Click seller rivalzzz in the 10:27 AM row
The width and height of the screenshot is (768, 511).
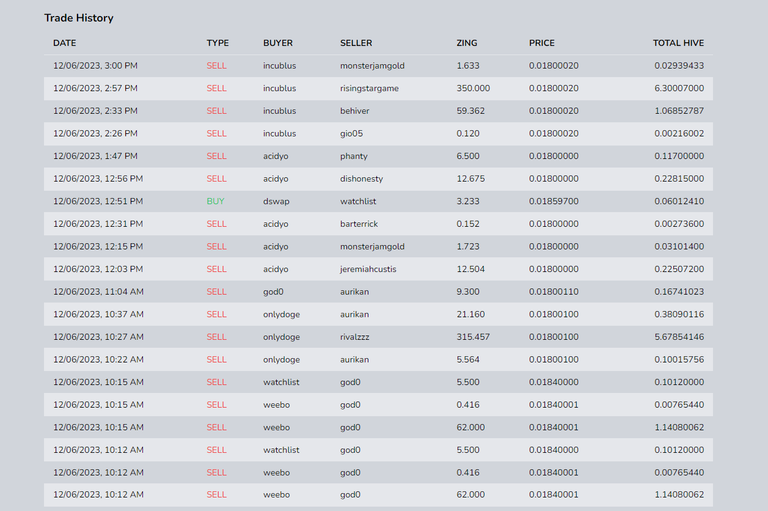[x=355, y=337]
